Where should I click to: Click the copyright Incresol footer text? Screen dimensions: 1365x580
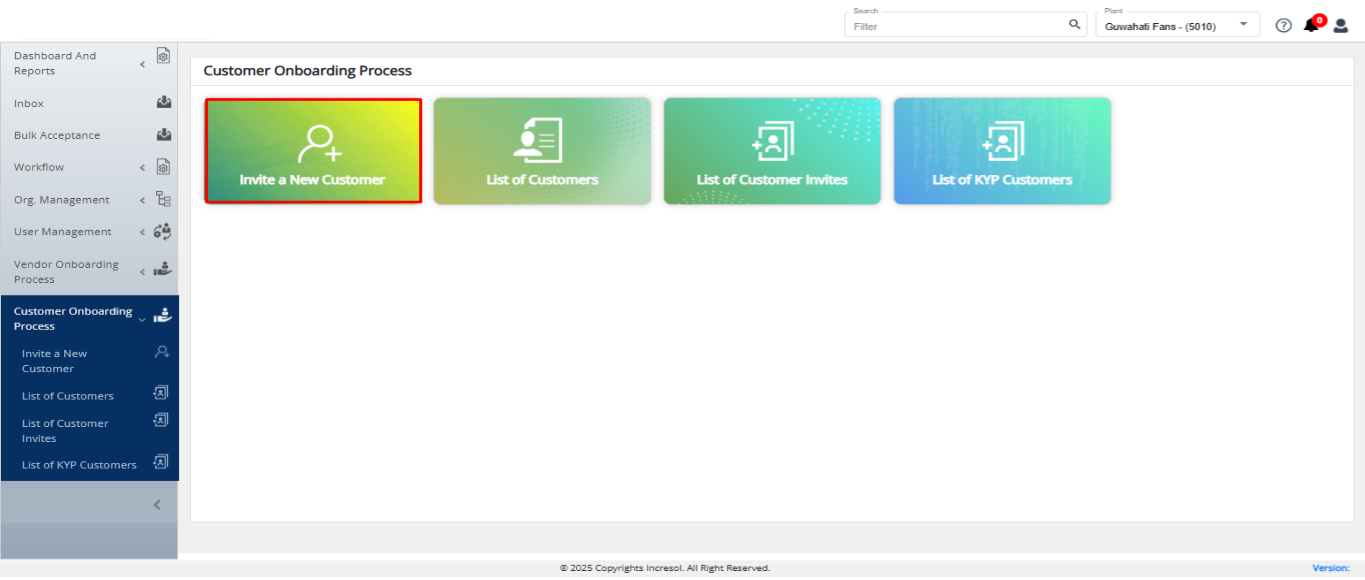tap(665, 568)
